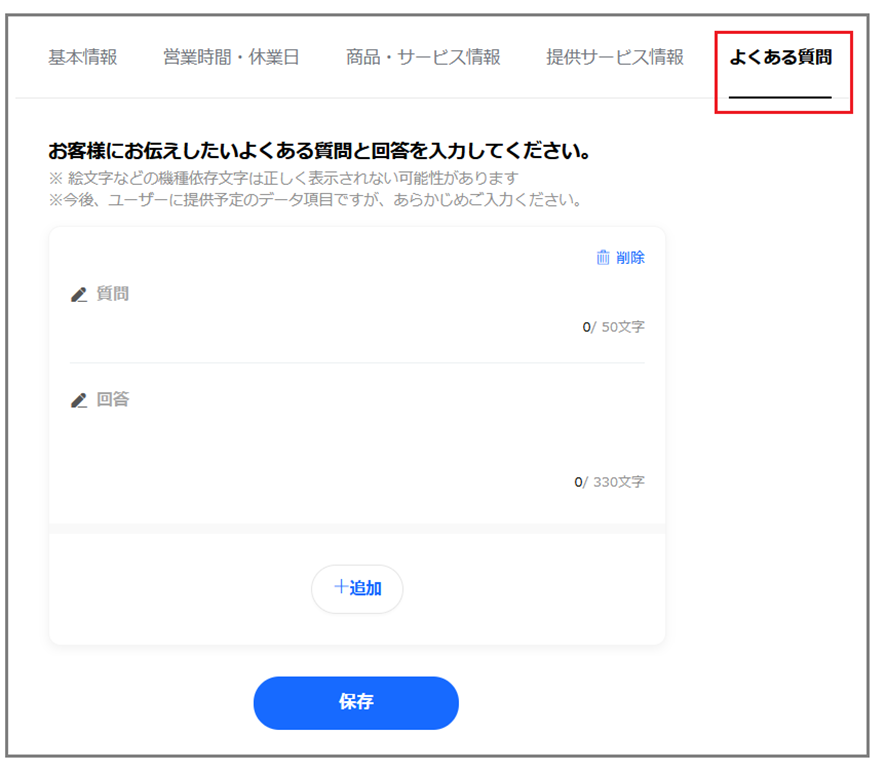Select the 提供サービス情報 tab
The image size is (886, 773).
click(615, 57)
